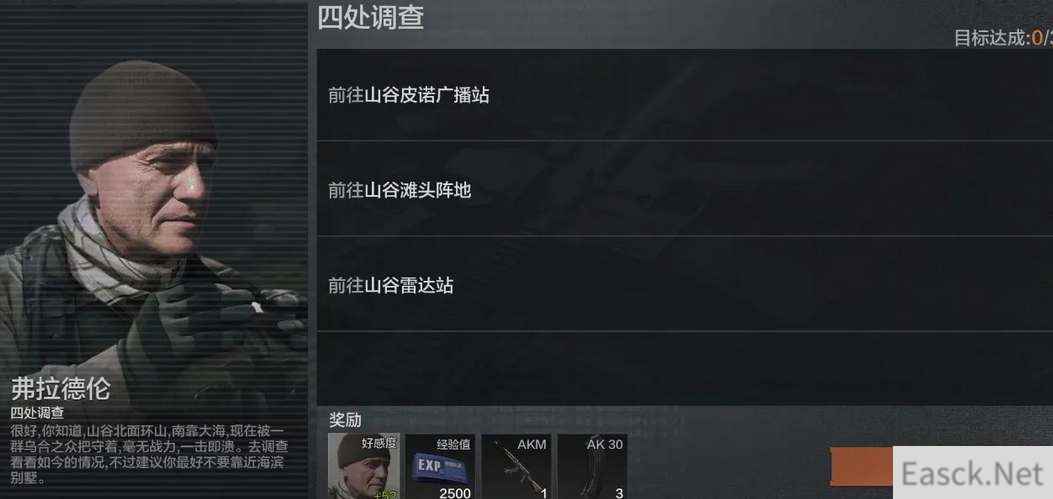Click the 目标达成 progress counter
This screenshot has width=1053, height=499.
coord(1003,38)
